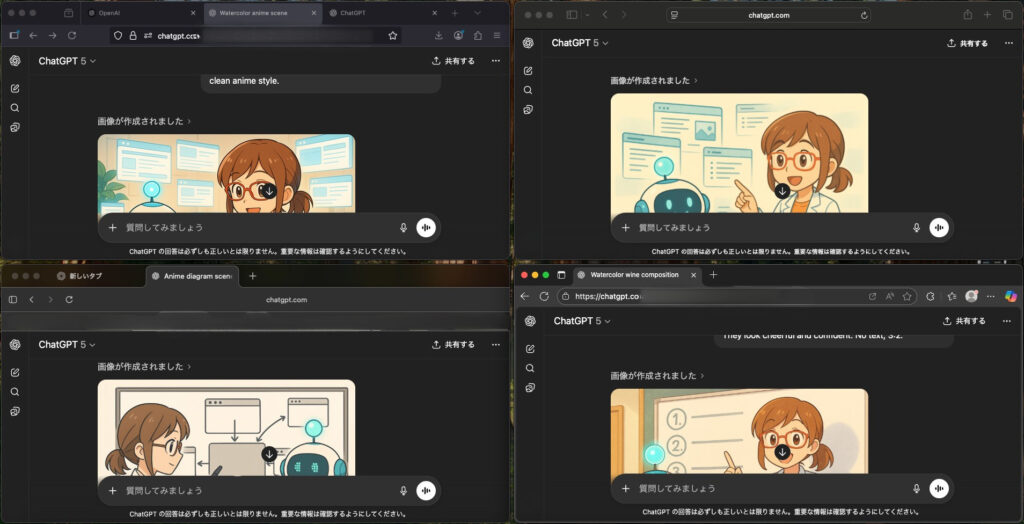Click voice mode button in Anime diagram window
1024x524 pixels.
[427, 490]
